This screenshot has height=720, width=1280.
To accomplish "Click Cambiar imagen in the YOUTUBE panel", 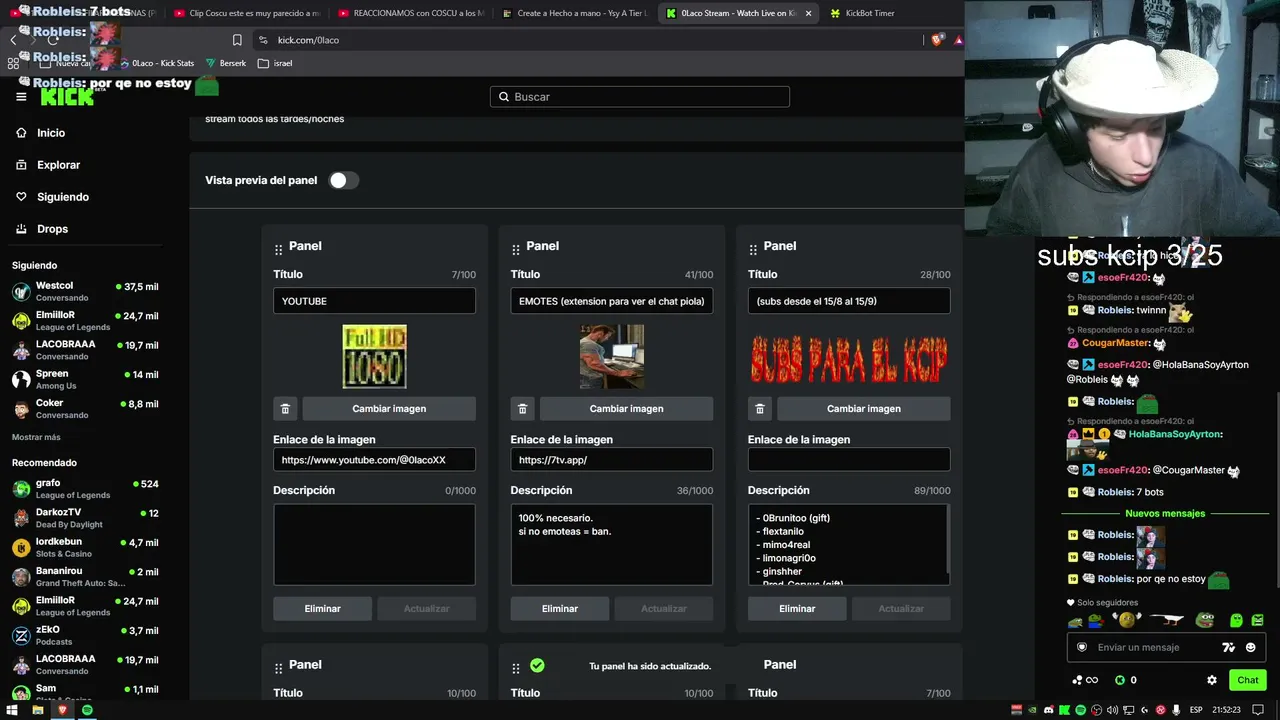I will [x=389, y=408].
